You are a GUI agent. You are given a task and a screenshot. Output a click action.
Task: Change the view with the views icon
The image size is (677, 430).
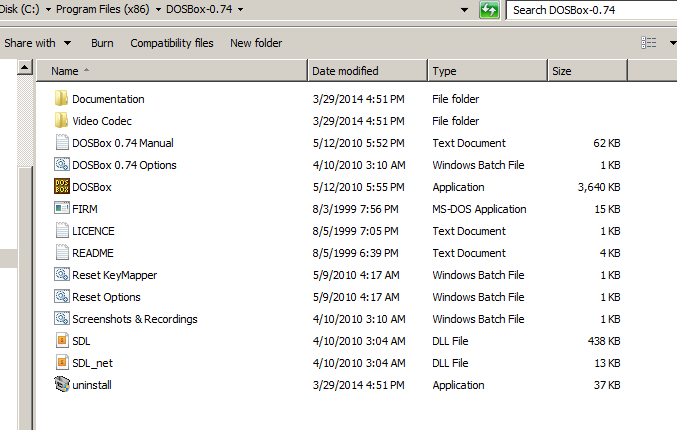click(x=649, y=43)
